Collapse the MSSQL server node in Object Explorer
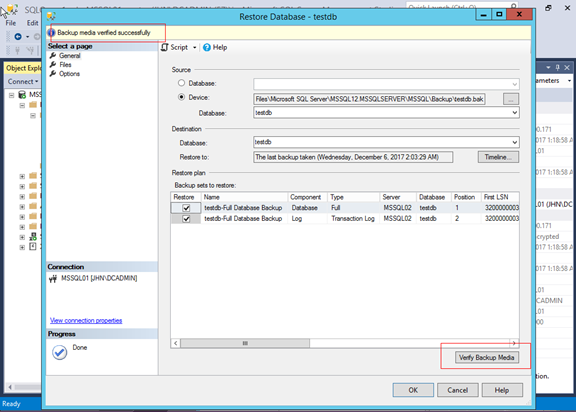Image resolution: width=576 pixels, height=412 pixels. [11, 95]
